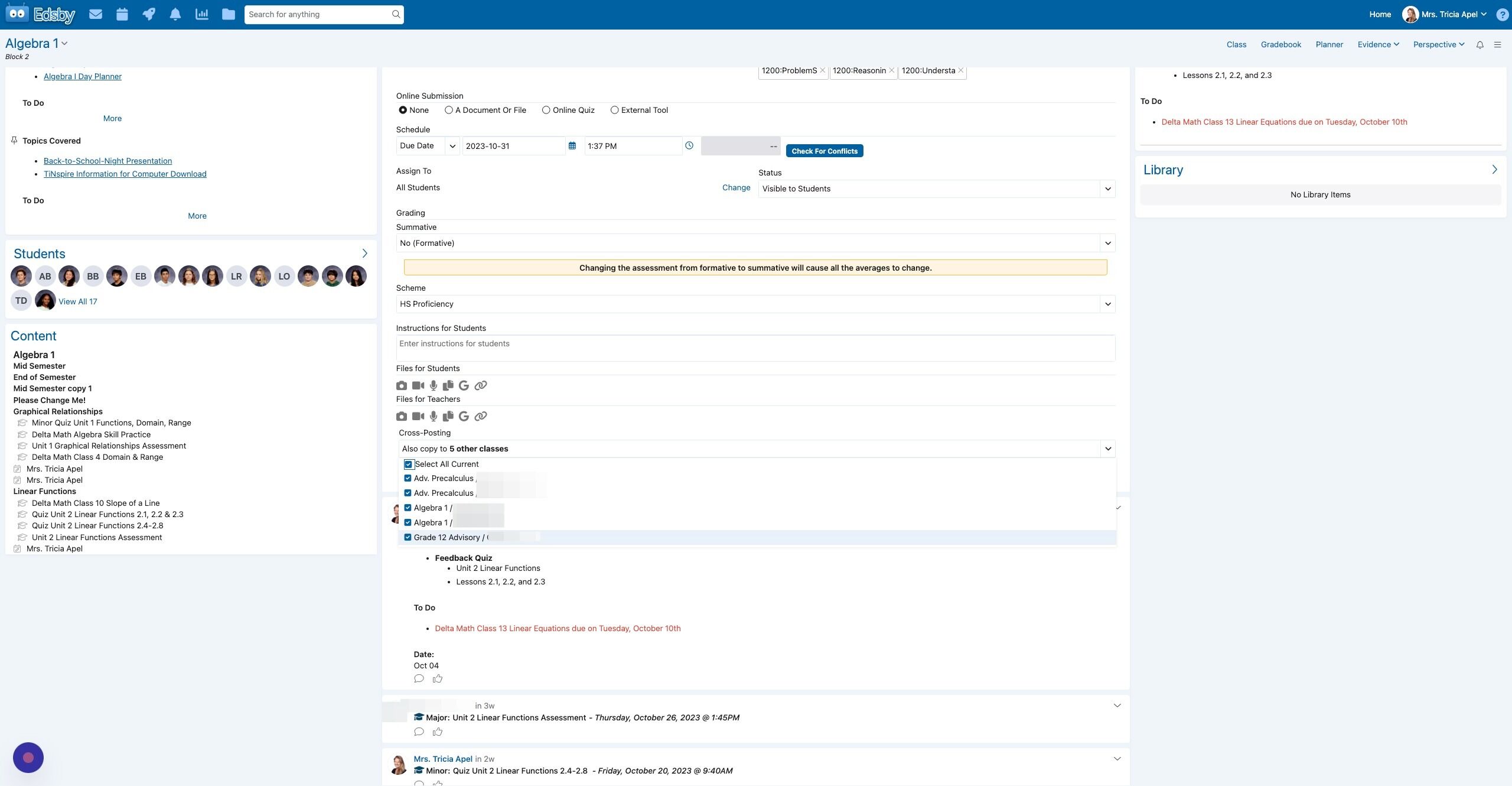Comment on the Oct 04 post

point(419,678)
